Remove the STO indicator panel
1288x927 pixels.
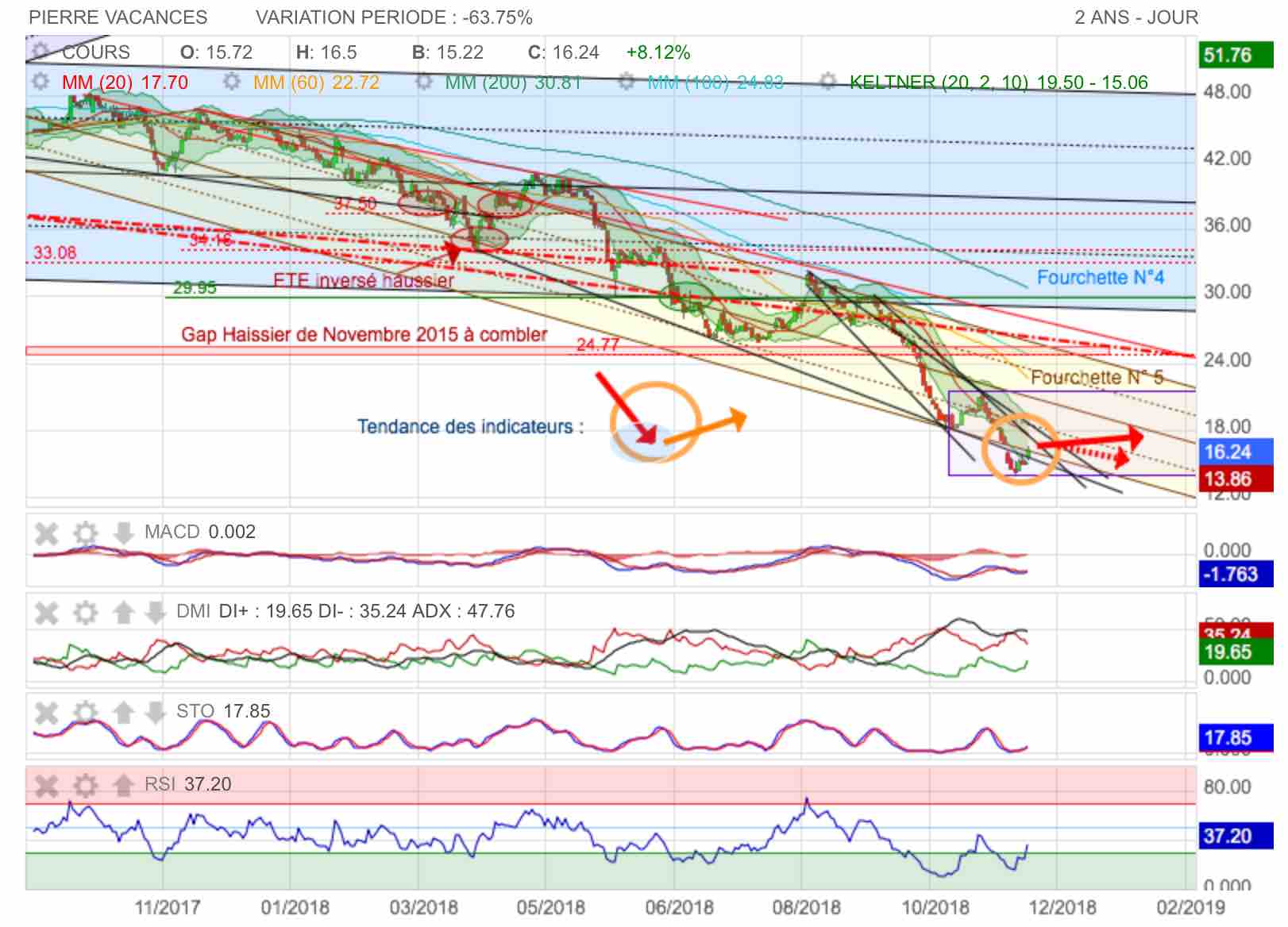[x=47, y=712]
